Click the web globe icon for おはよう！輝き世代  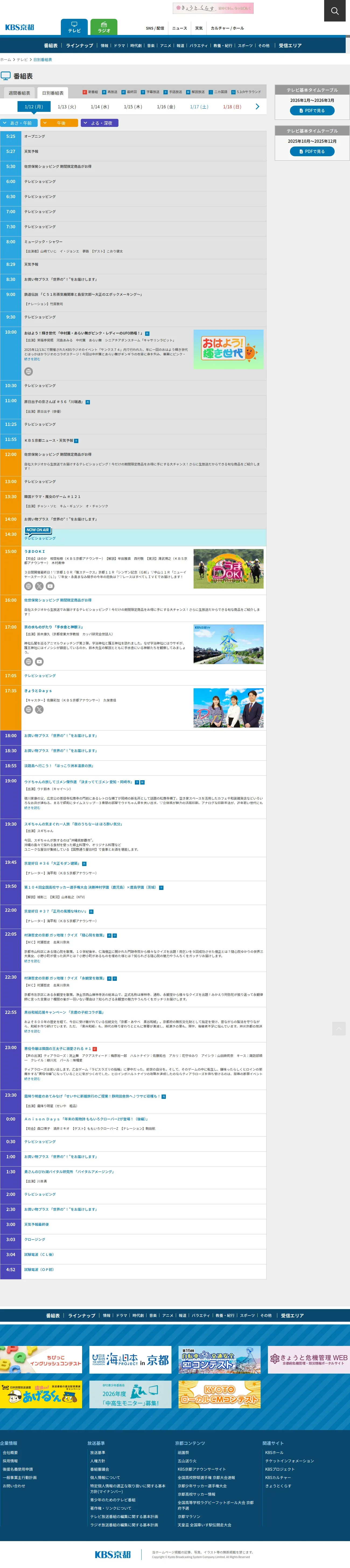(28, 371)
